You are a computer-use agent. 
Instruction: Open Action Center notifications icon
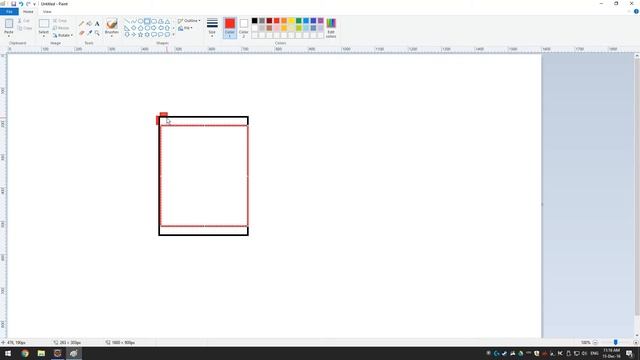[x=629, y=353]
